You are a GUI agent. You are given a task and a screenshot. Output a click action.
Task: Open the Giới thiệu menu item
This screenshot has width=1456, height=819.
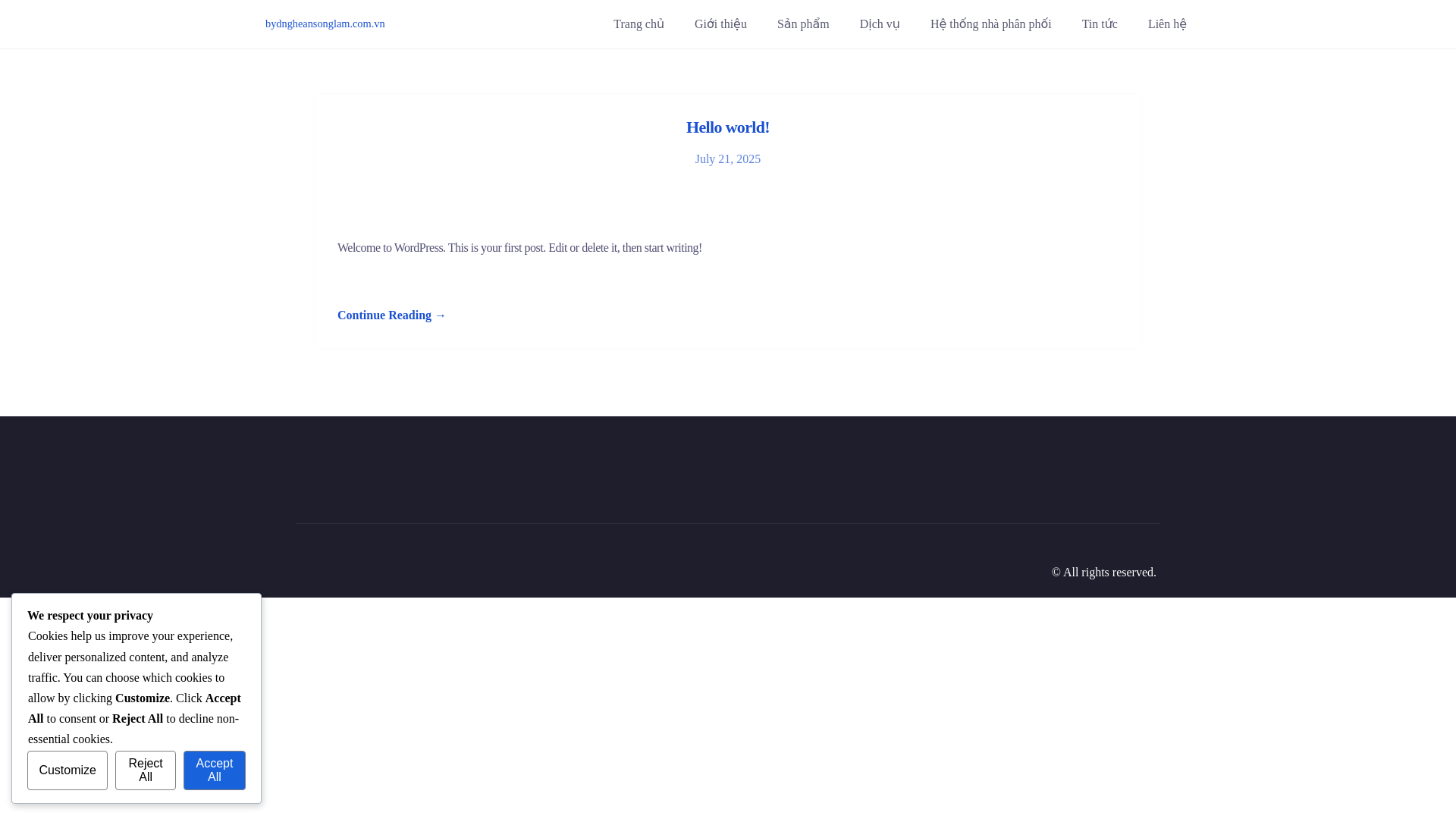tap(720, 24)
